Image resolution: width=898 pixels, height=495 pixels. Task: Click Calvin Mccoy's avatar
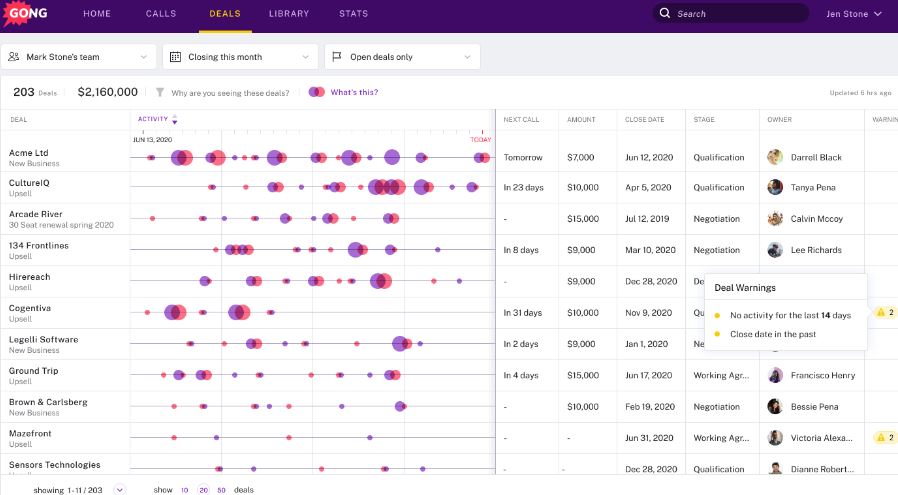coord(775,218)
